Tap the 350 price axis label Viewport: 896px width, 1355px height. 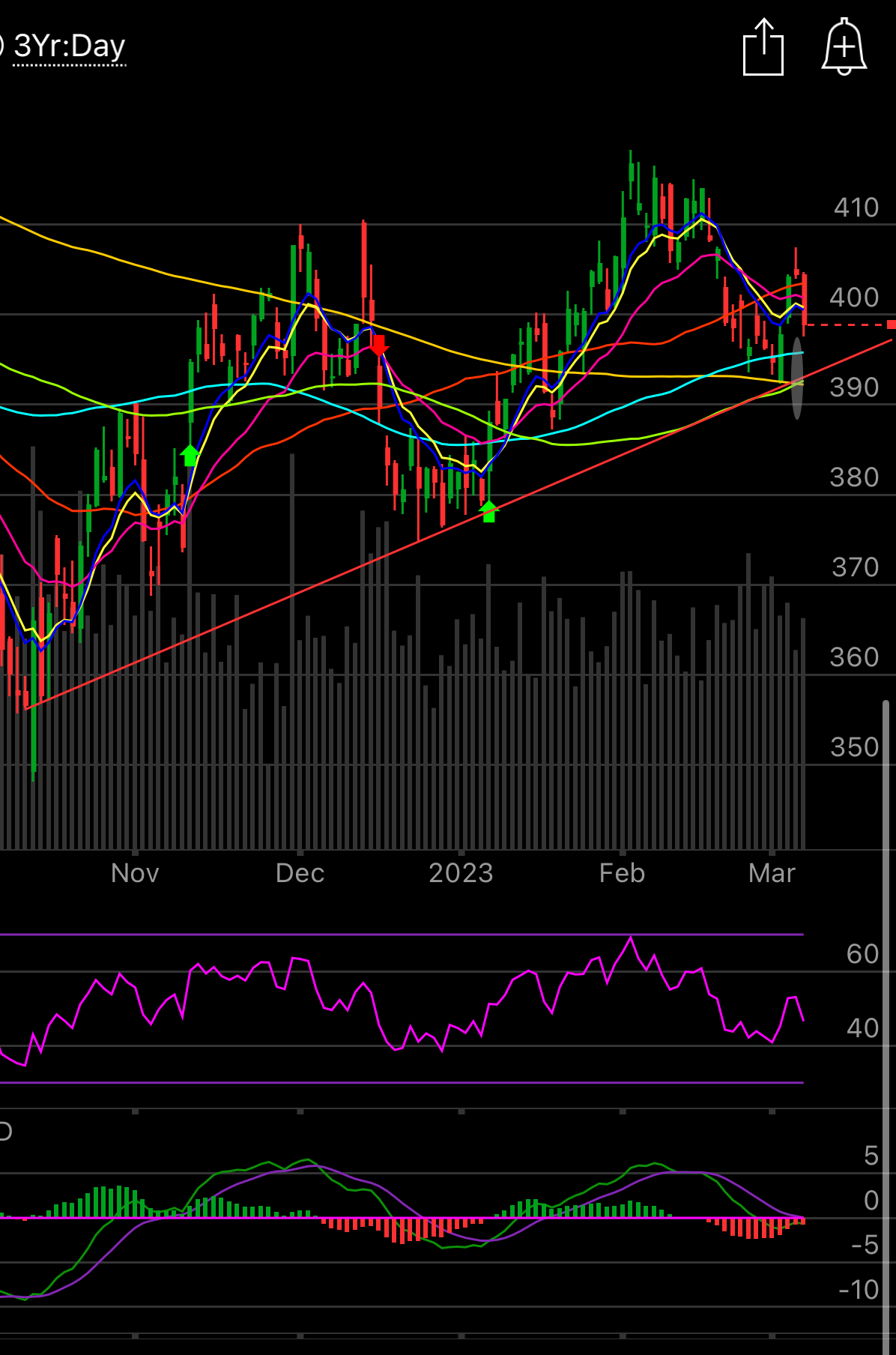[854, 747]
